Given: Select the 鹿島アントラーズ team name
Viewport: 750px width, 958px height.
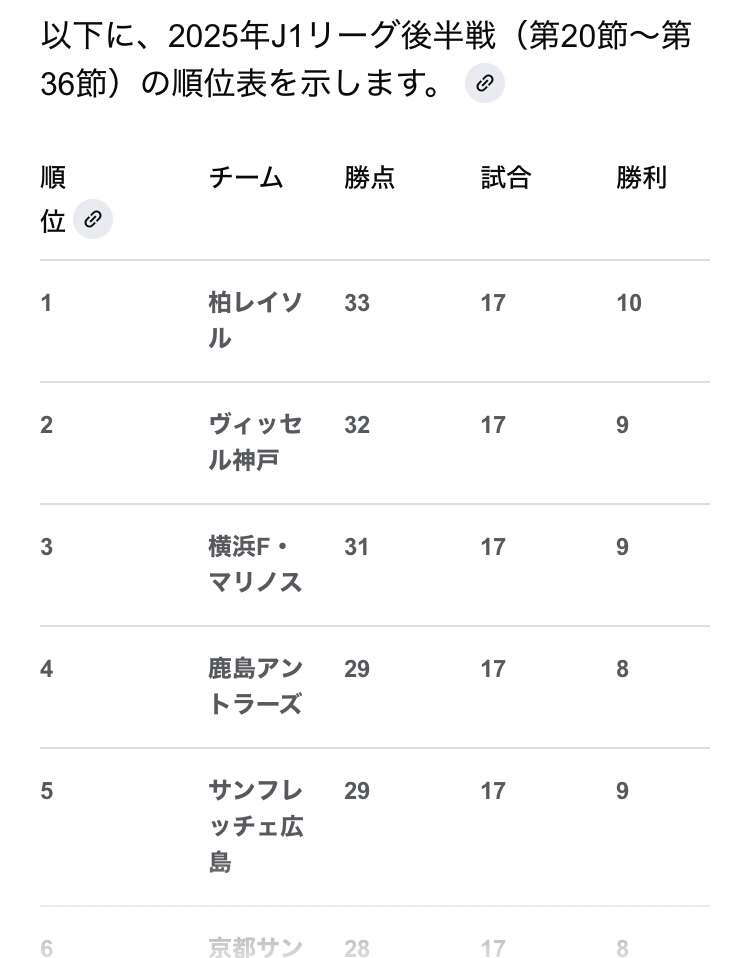Looking at the screenshot, I should (255, 686).
